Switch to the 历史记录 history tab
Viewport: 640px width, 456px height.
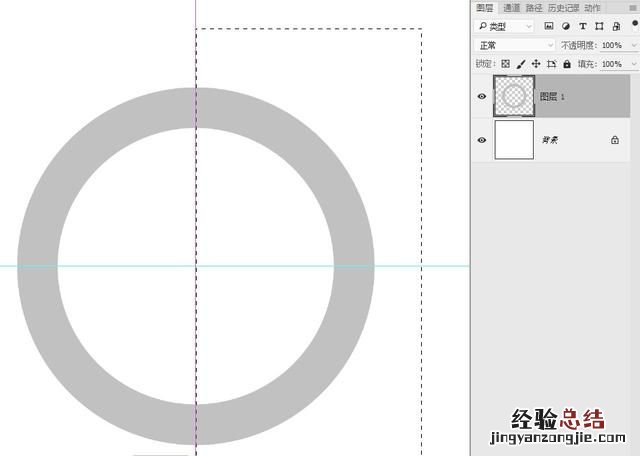point(563,8)
